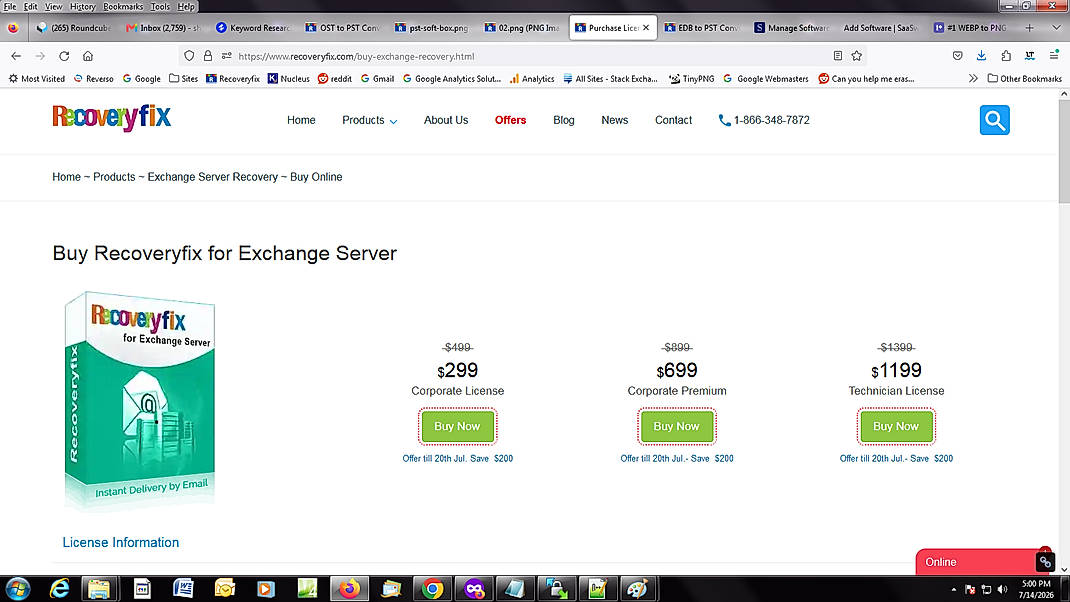Open the browser home page

click(88, 56)
